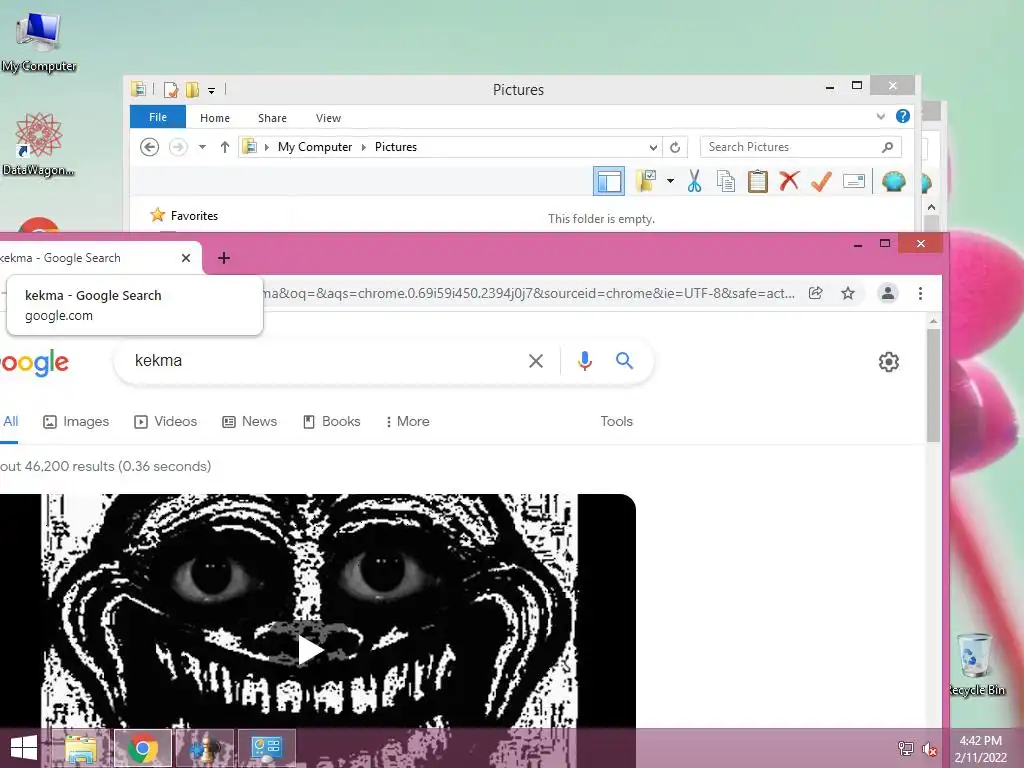Select the kekma - Google Search tab

(91, 258)
